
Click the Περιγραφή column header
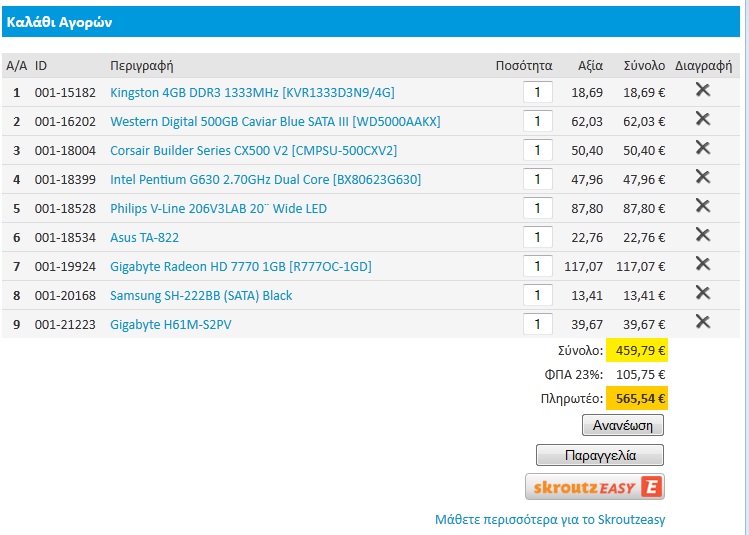pyautogui.click(x=141, y=66)
